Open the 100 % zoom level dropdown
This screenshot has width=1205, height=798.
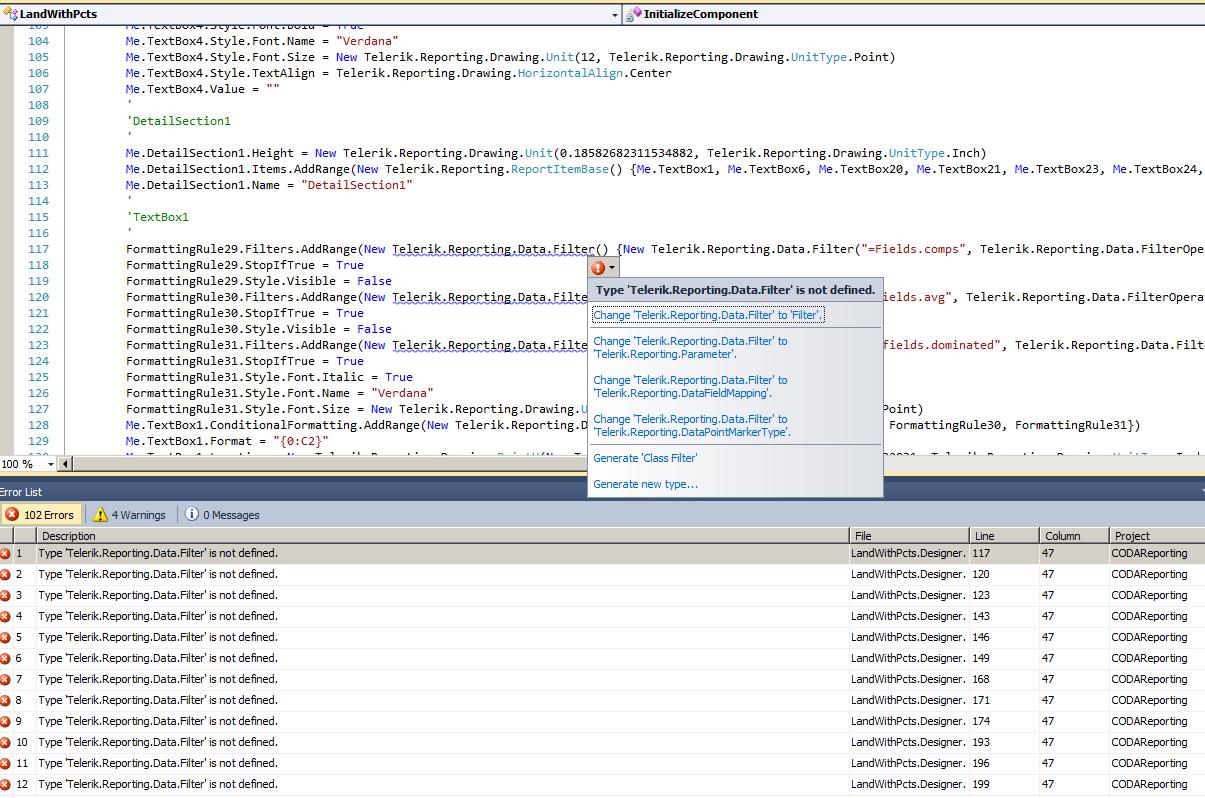[52, 464]
